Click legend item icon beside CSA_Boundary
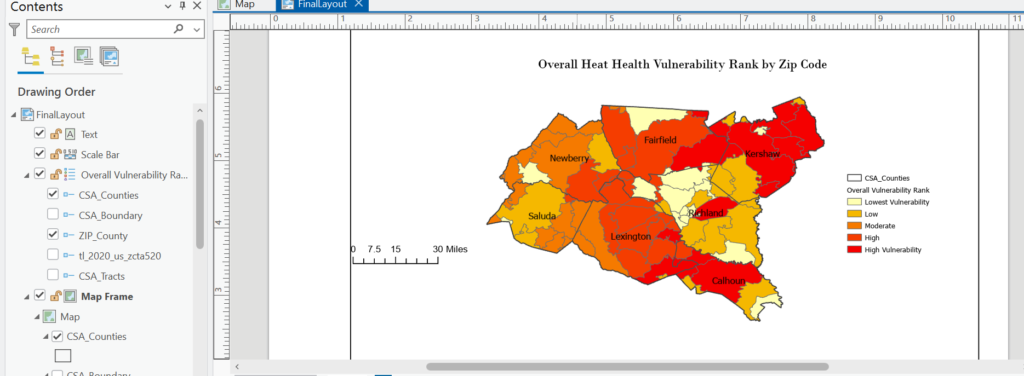Image resolution: width=1024 pixels, height=376 pixels. 69,215
